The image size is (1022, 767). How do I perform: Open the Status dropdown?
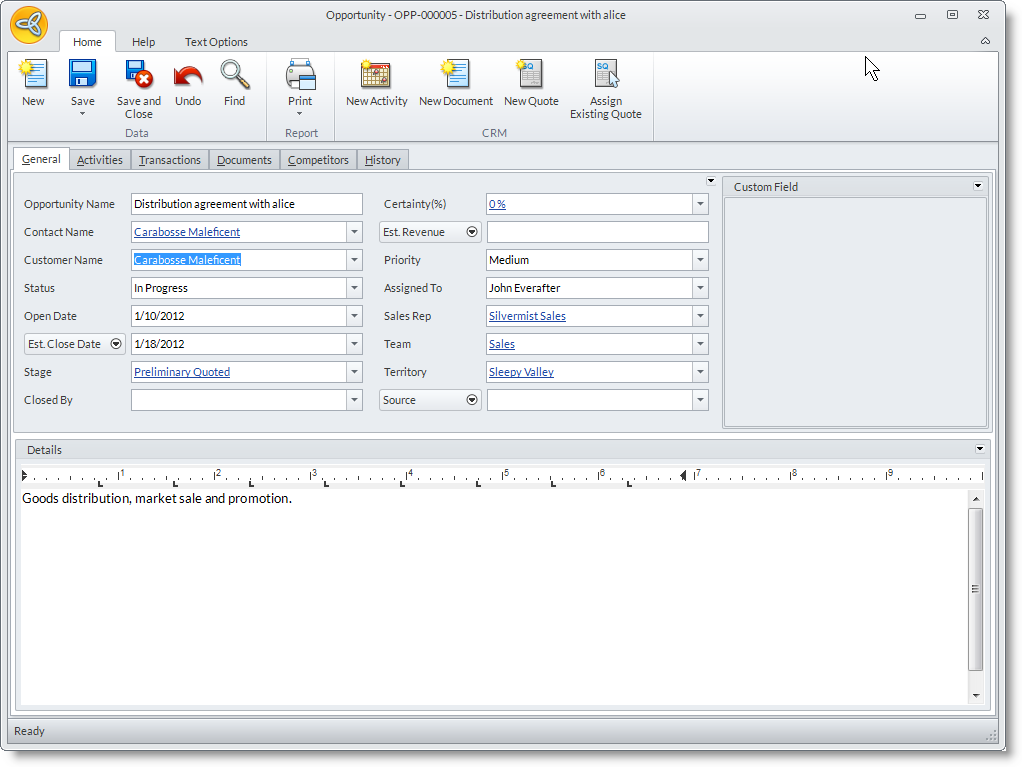[354, 288]
